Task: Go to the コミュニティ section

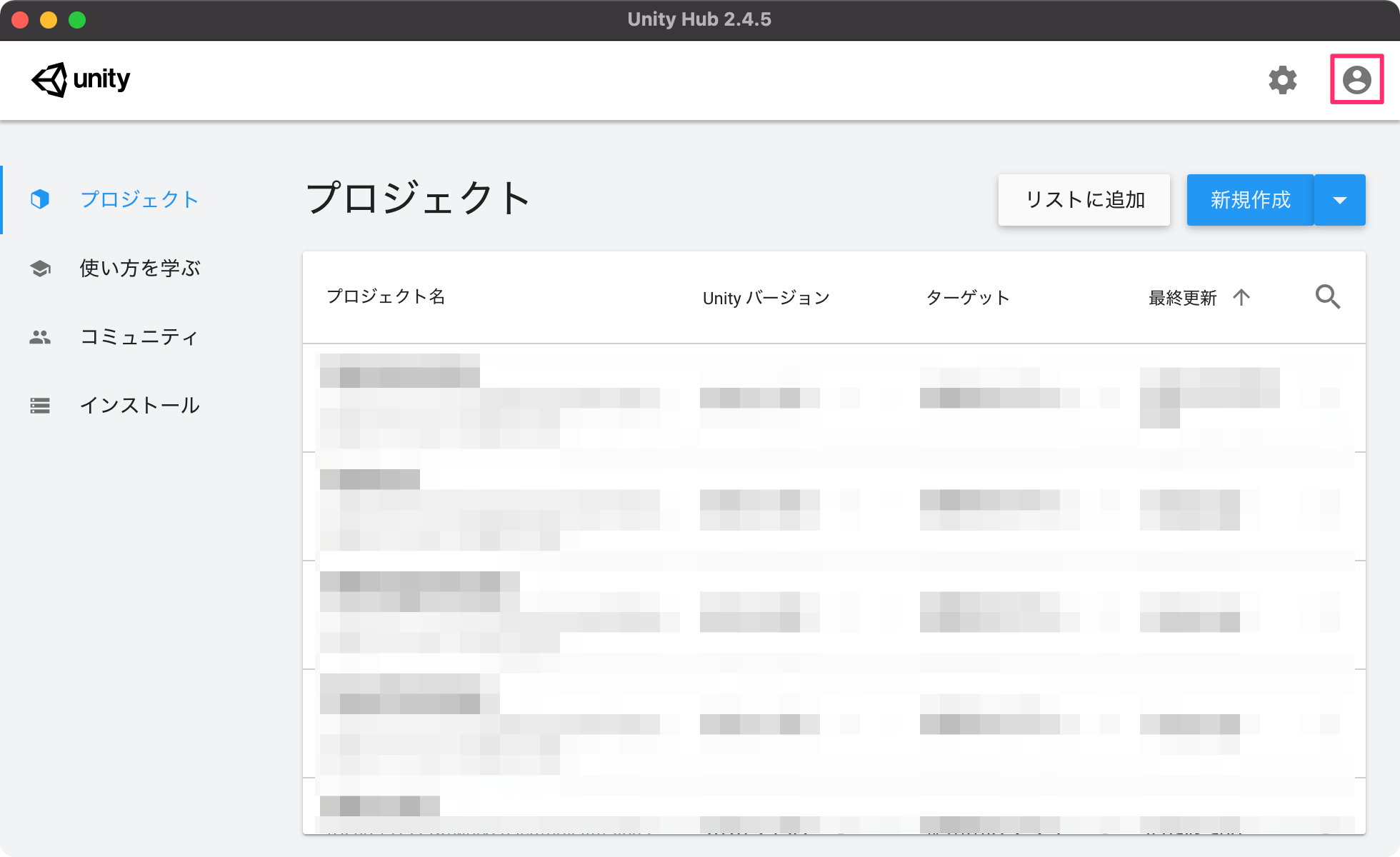Action: pos(139,336)
